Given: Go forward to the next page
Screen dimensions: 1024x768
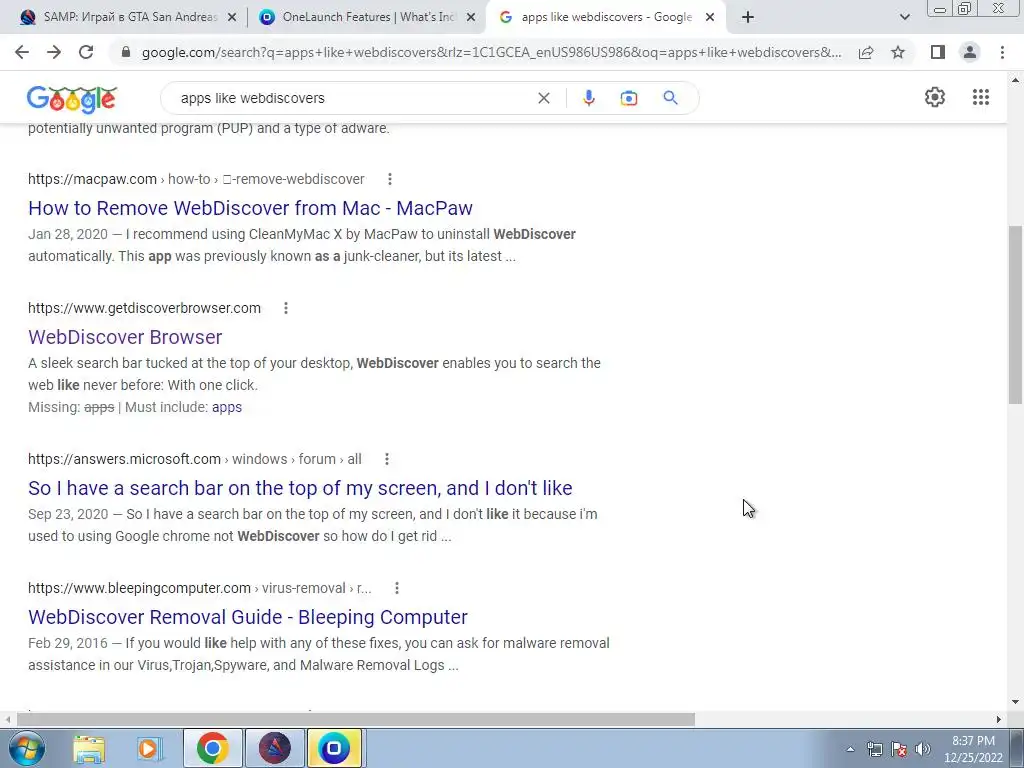Looking at the screenshot, I should pyautogui.click(x=54, y=52).
